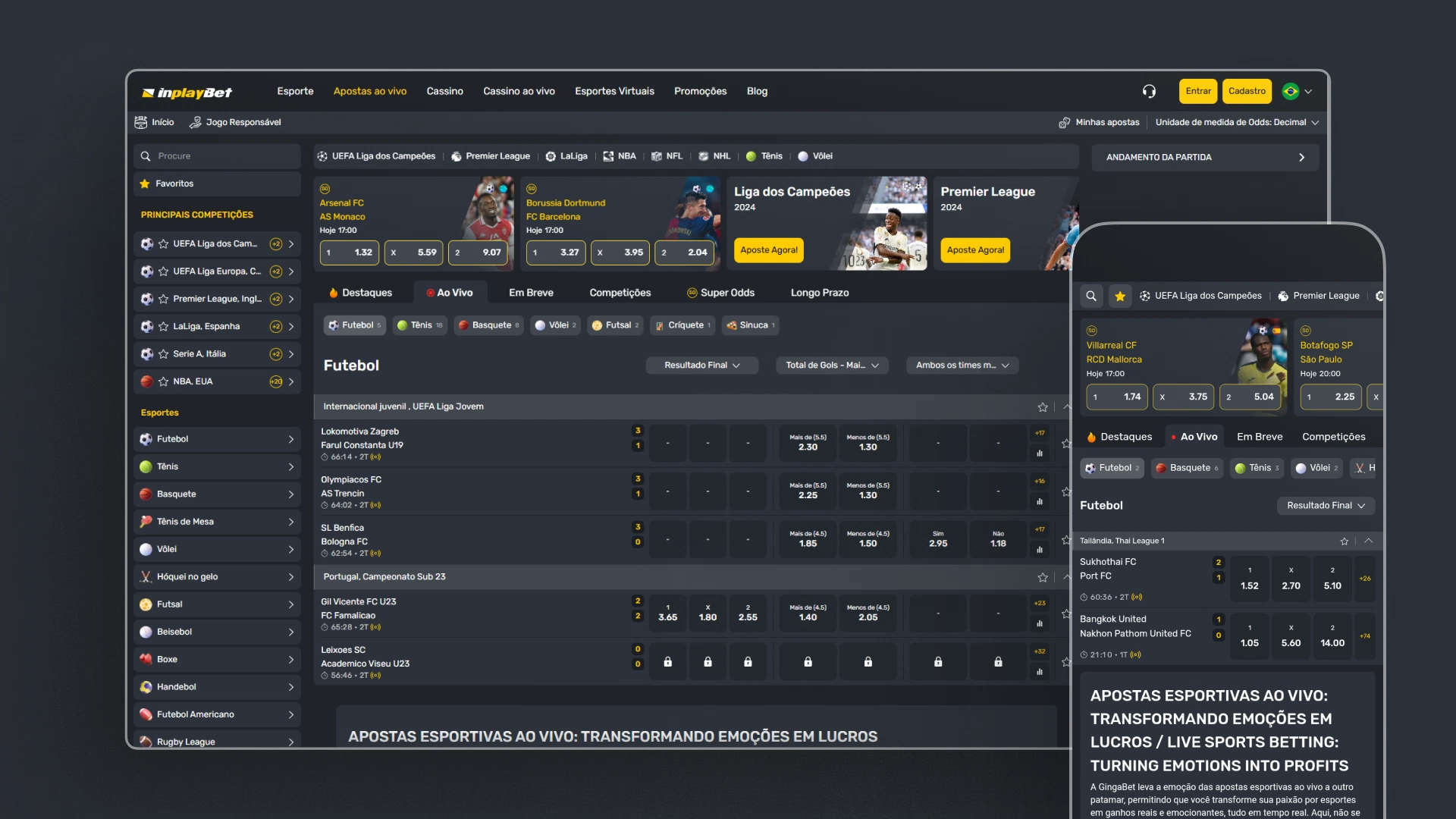
Task: Open stats chart icon for Lokomotiva Zagreb match
Action: pyautogui.click(x=1040, y=453)
